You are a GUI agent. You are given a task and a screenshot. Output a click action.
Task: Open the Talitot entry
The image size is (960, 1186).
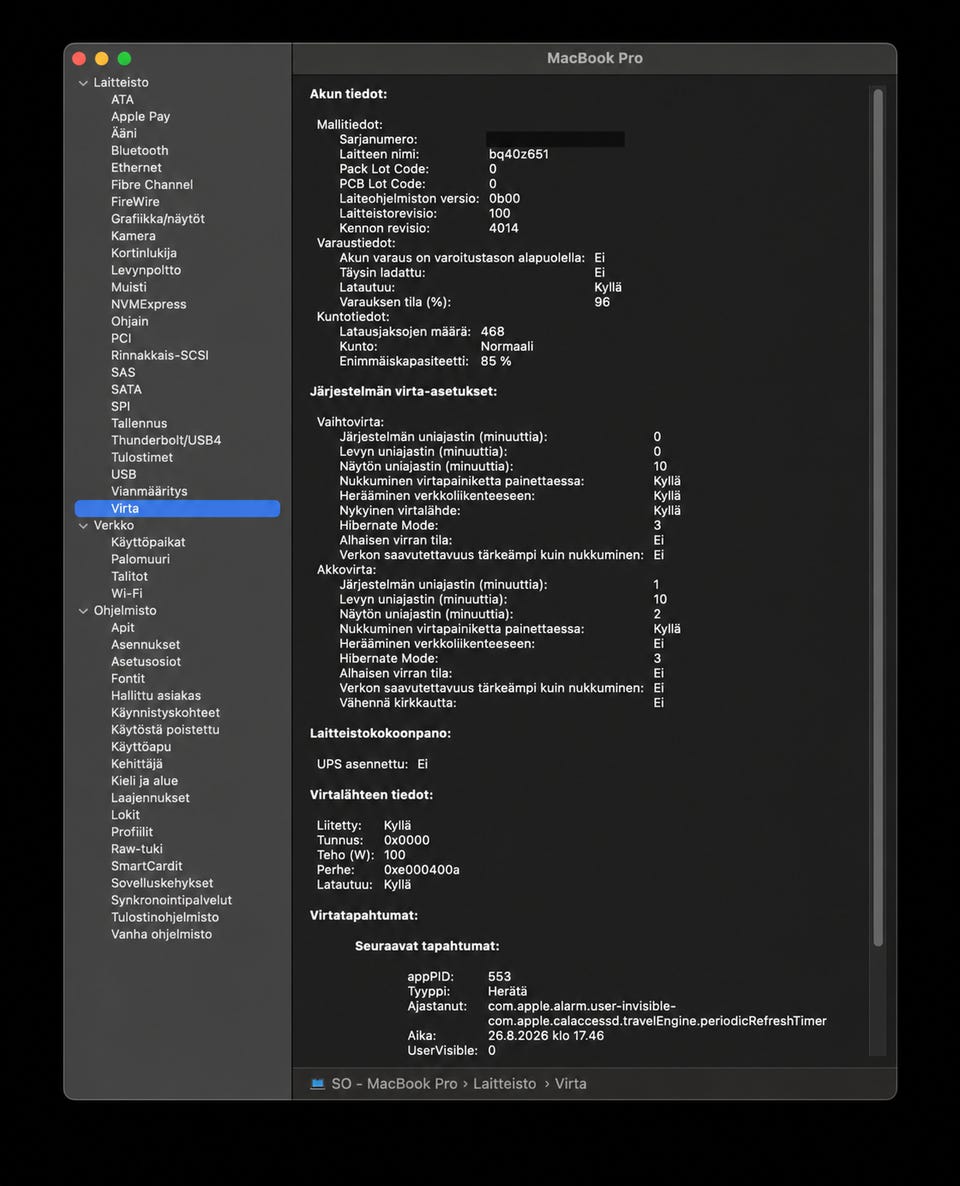tap(129, 576)
